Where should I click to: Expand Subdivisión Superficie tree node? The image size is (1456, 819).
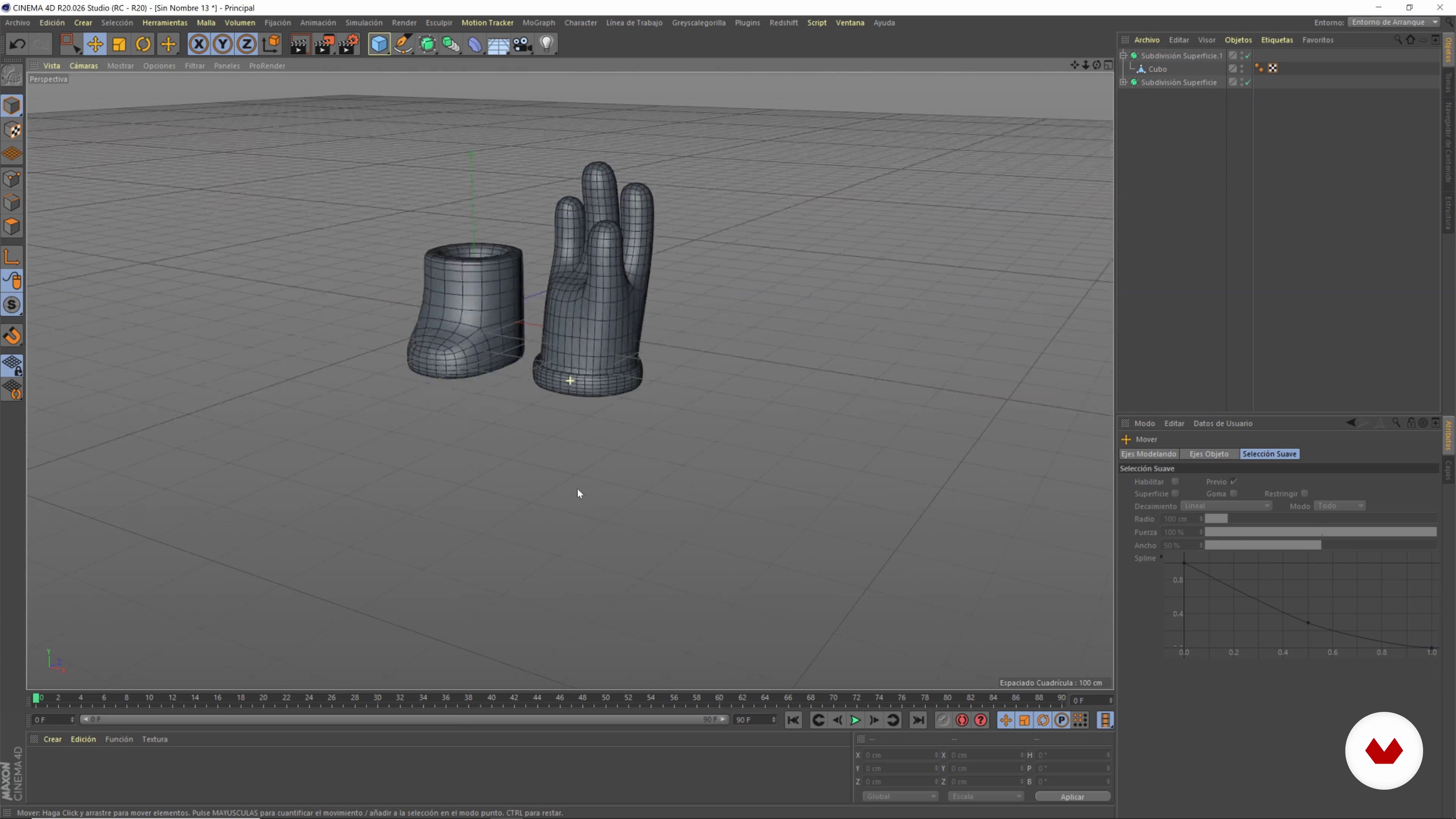tap(1123, 82)
